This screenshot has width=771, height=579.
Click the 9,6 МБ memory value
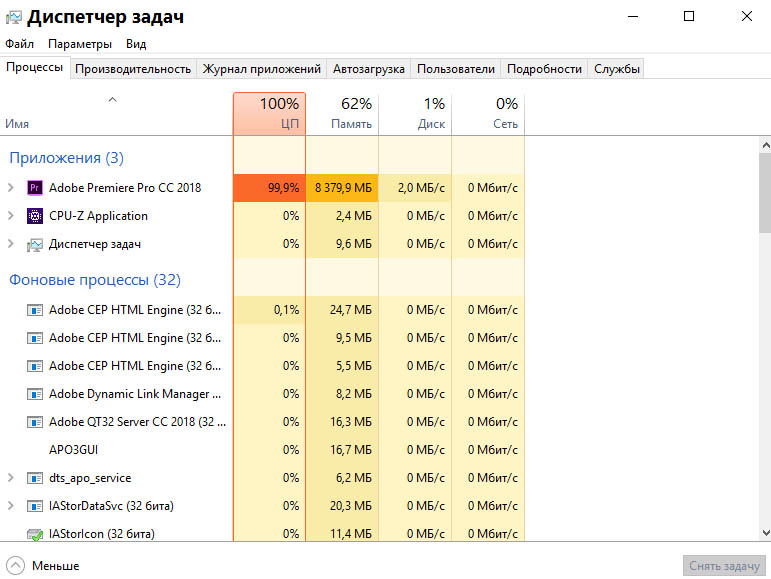point(354,244)
